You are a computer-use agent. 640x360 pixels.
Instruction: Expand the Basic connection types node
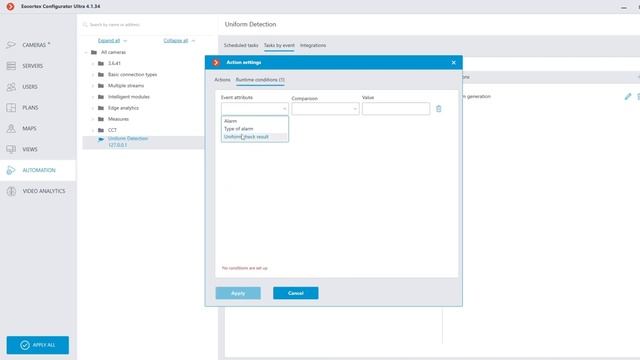point(93,74)
